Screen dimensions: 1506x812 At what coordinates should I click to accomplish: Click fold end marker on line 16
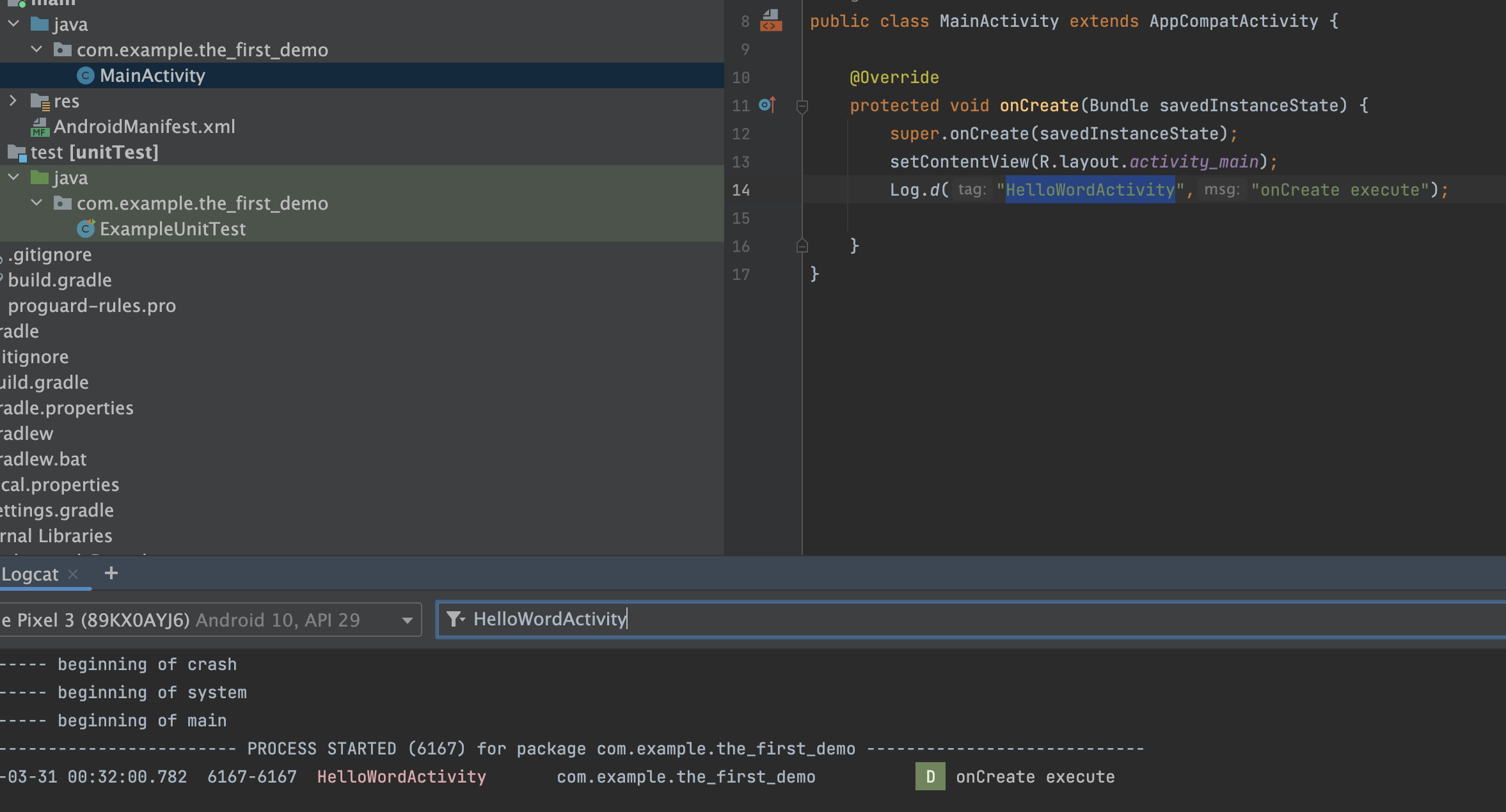[x=802, y=246]
